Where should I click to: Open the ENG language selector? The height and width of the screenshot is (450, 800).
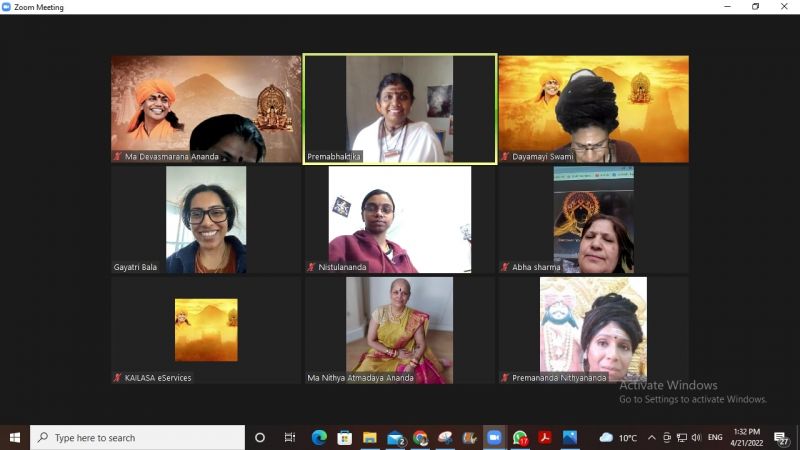coord(715,438)
